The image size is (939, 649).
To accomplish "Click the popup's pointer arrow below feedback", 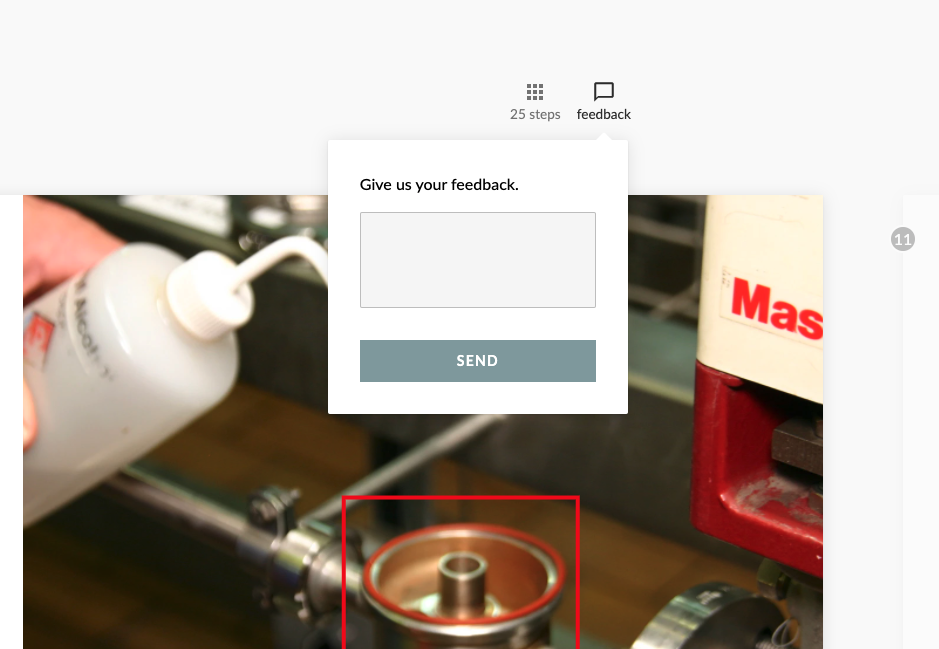I will [604, 137].
